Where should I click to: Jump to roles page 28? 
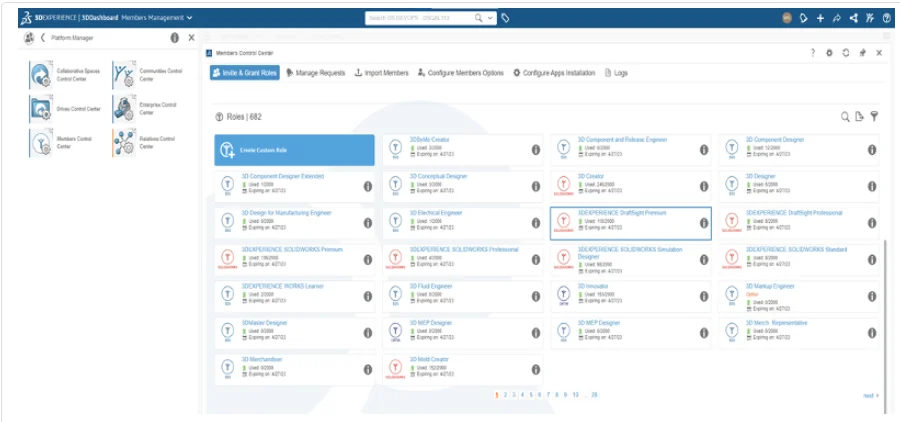[594, 395]
